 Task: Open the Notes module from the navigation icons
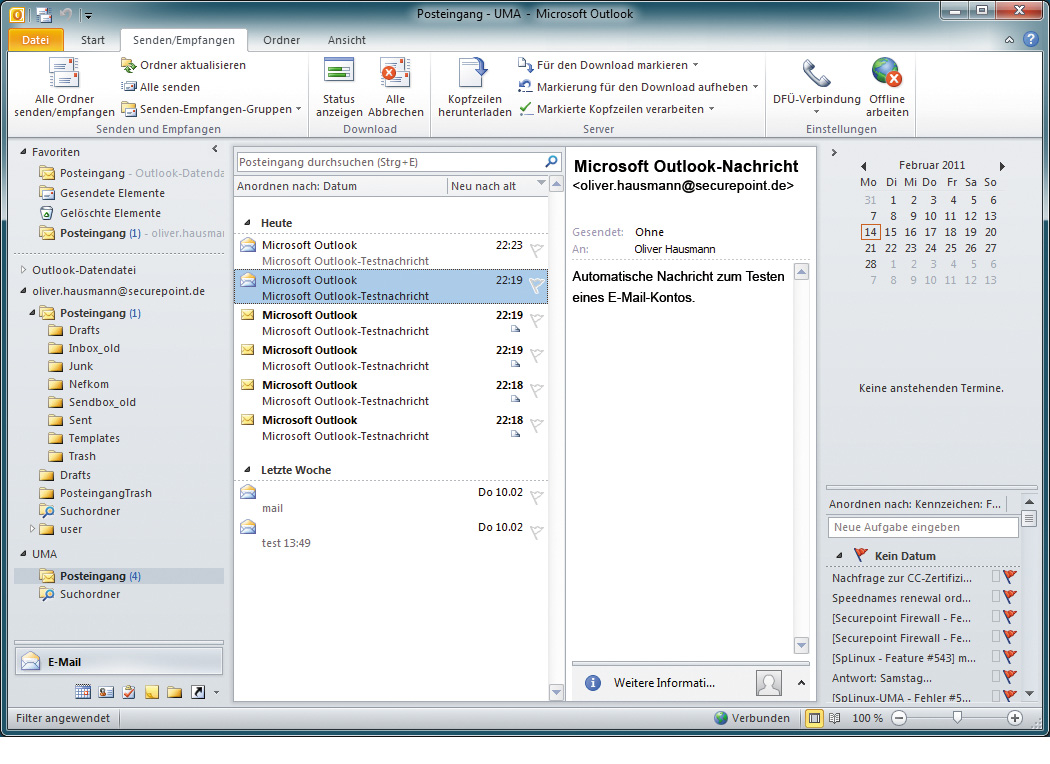[152, 692]
